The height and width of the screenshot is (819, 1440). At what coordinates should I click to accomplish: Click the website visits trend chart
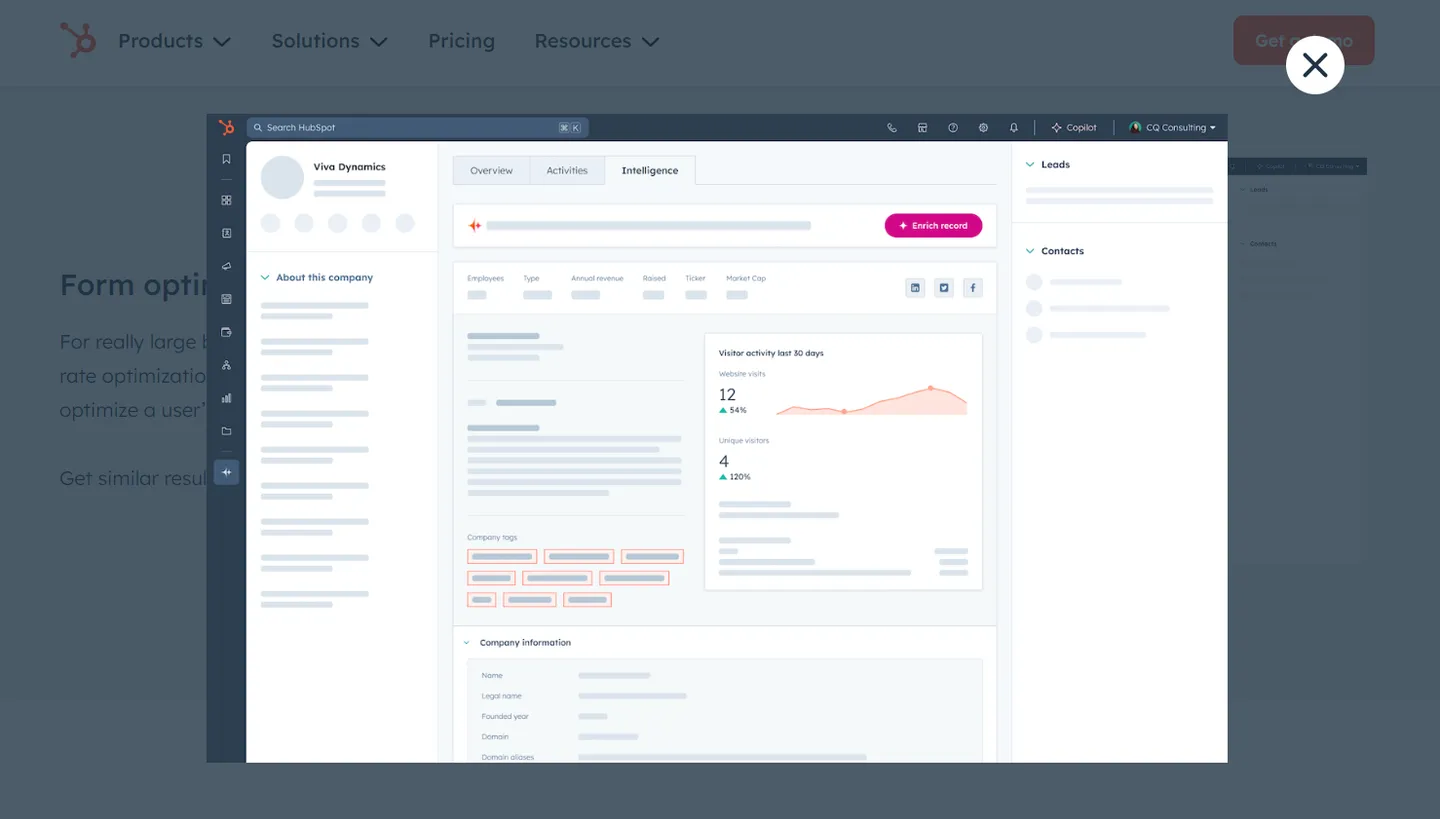point(871,399)
